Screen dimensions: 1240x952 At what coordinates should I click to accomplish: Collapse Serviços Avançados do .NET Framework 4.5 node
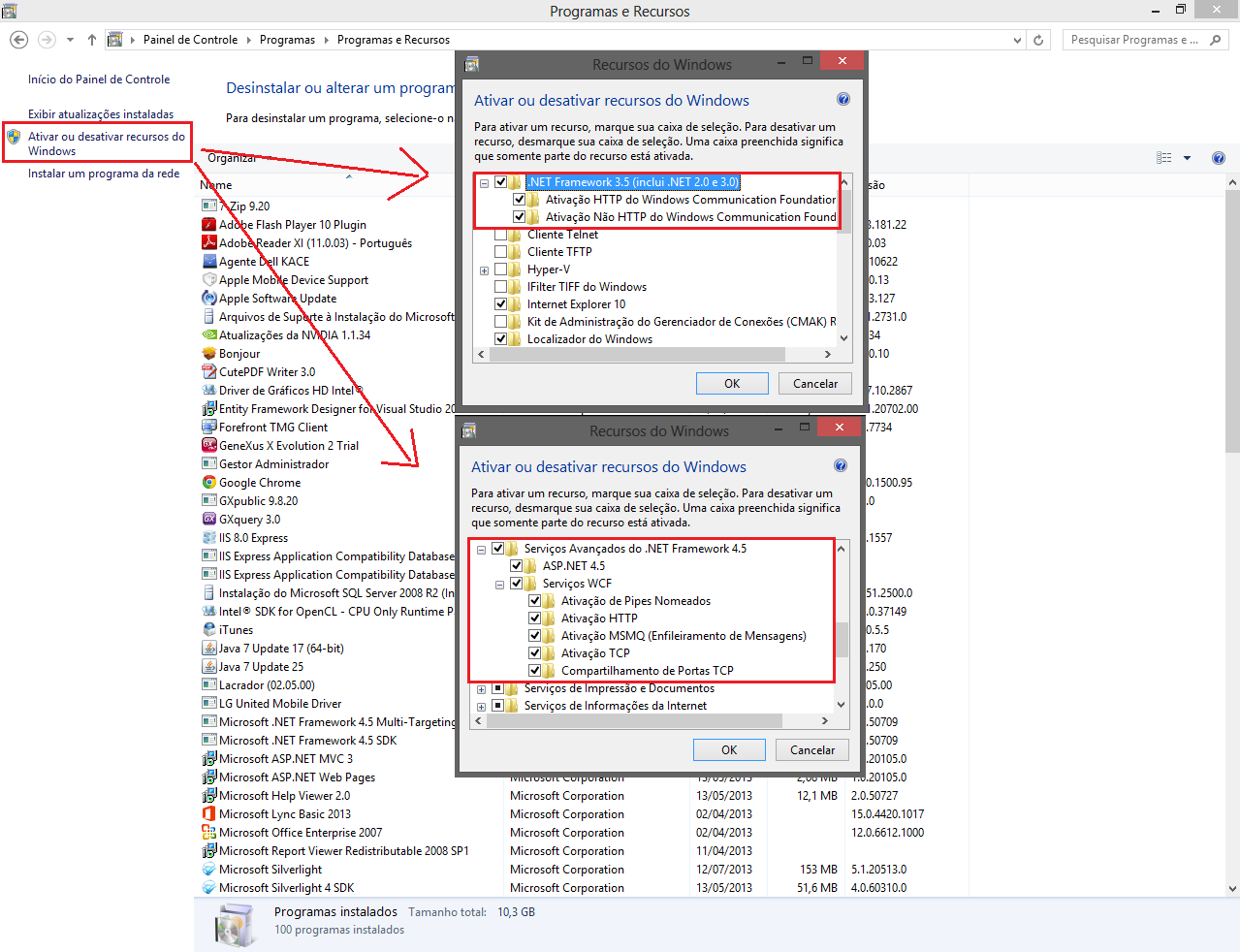(x=481, y=549)
